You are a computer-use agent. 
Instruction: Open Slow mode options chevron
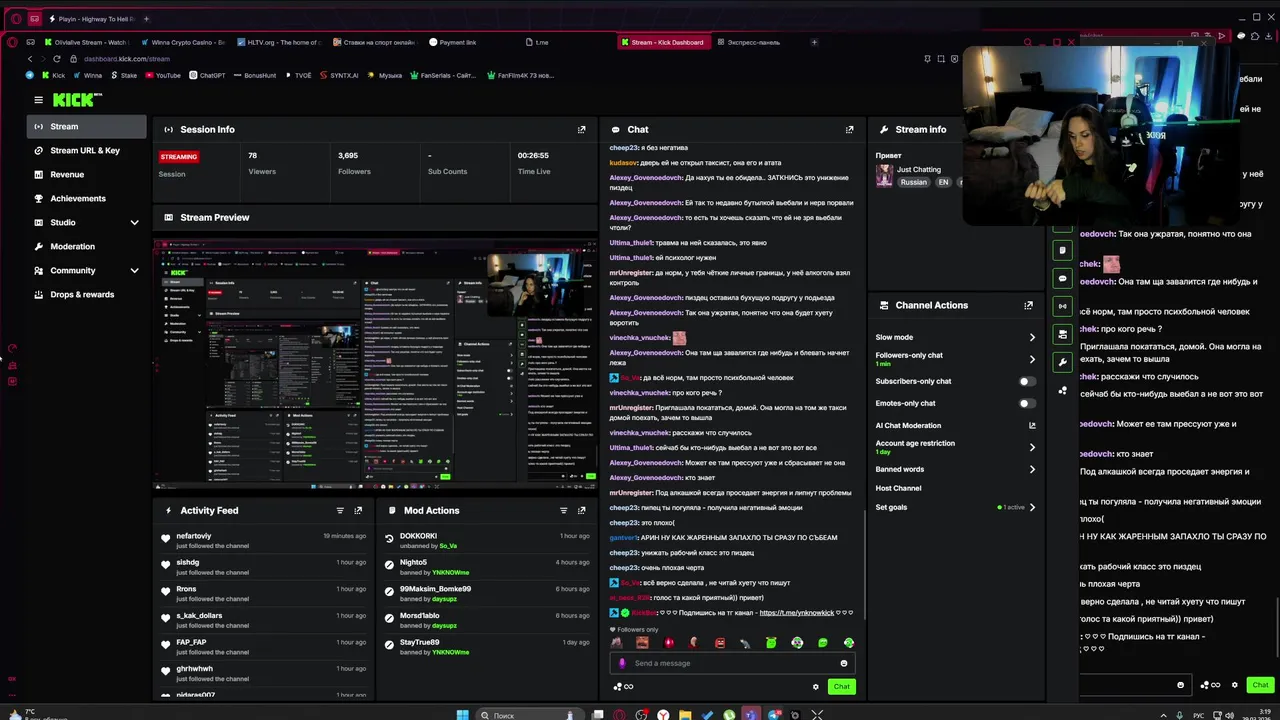[1032, 337]
